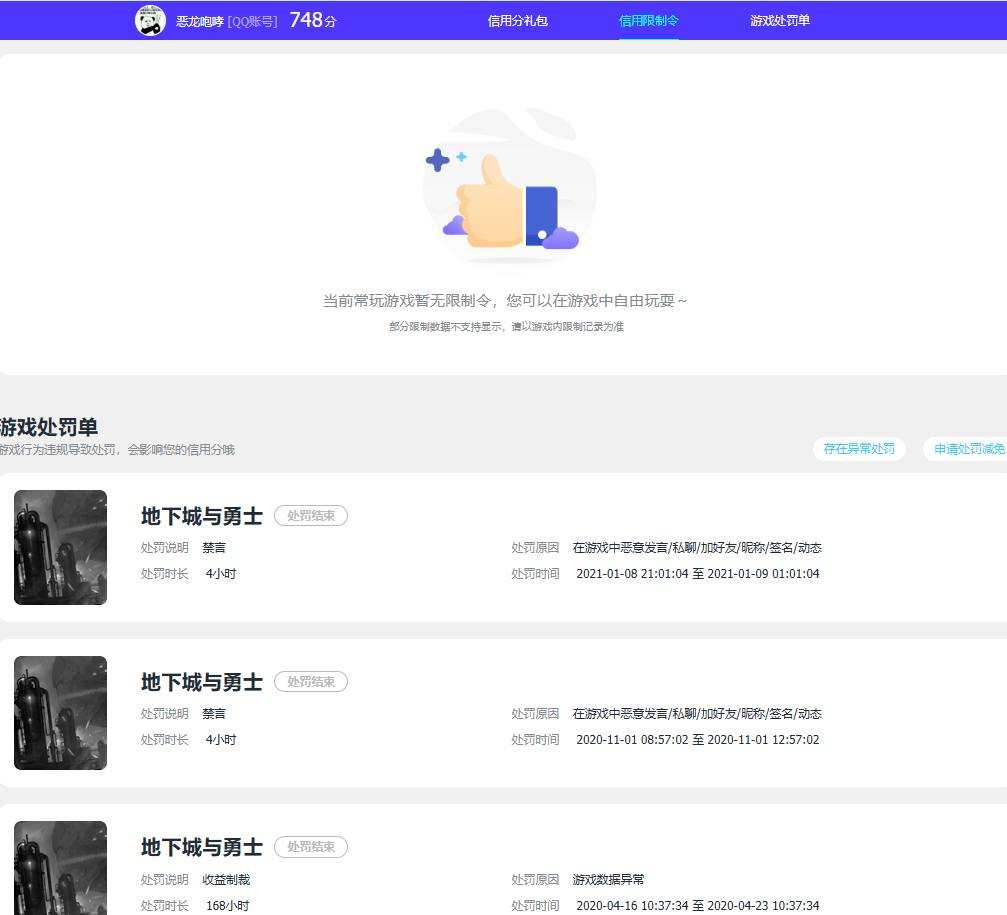Click 处罚结束 badge on third penalty
The width and height of the screenshot is (1007, 915).
tap(311, 847)
